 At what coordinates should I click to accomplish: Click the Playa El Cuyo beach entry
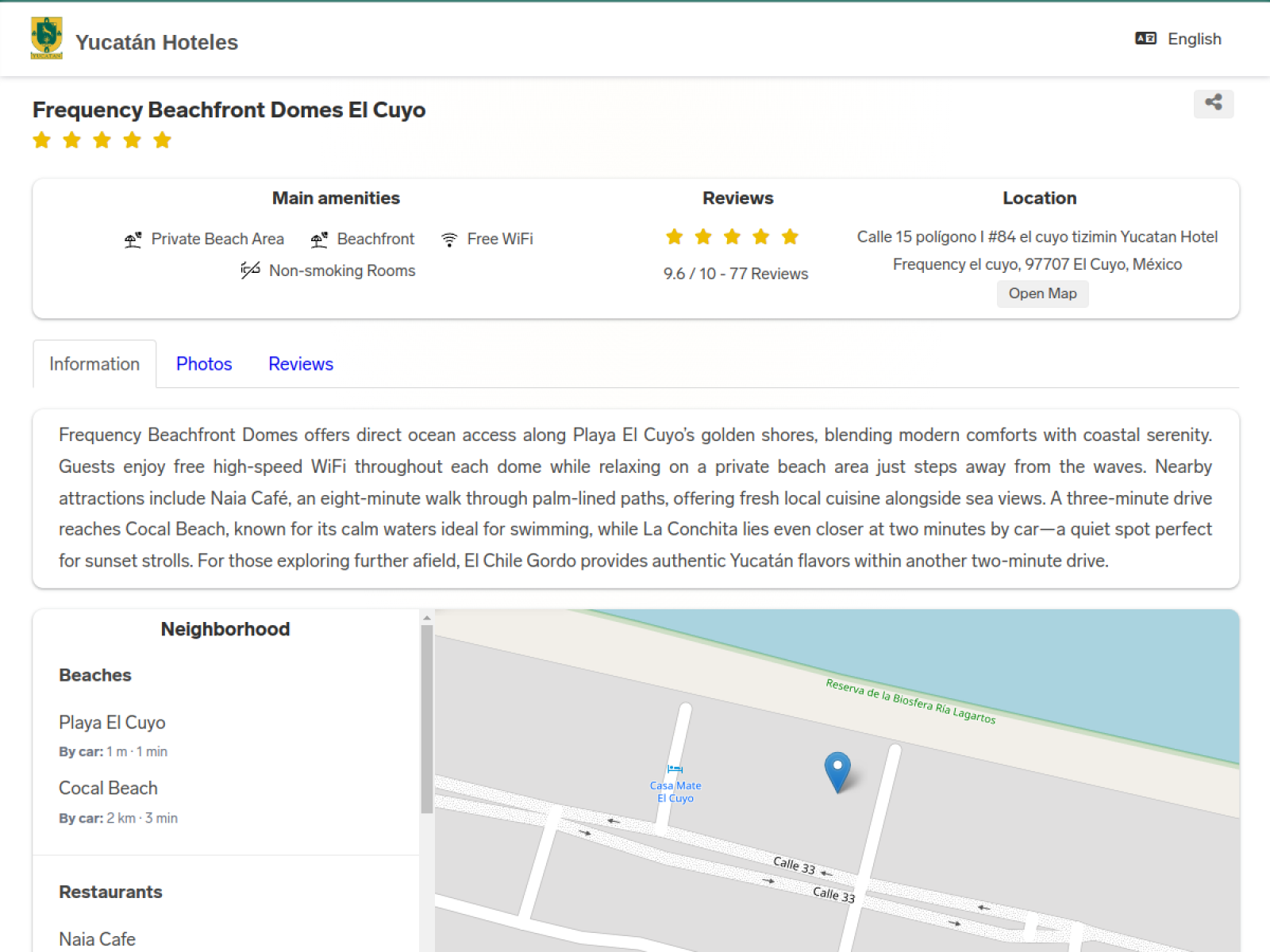point(112,723)
